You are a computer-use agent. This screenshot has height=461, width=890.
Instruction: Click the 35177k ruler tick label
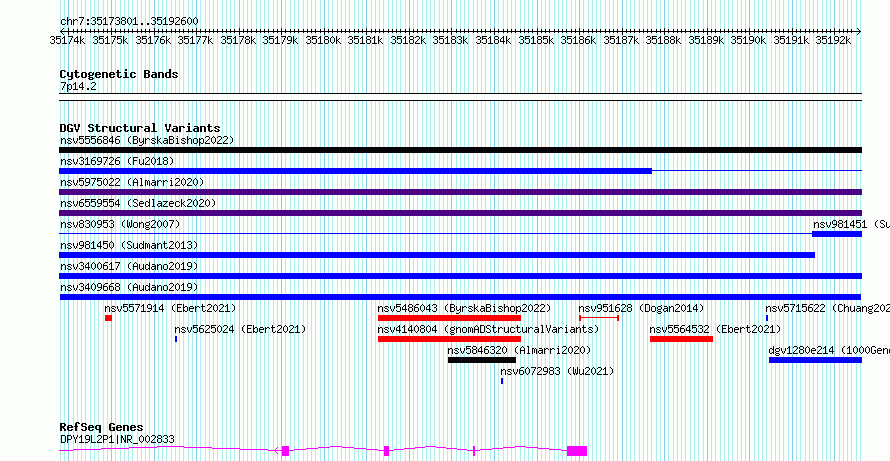coord(195,40)
